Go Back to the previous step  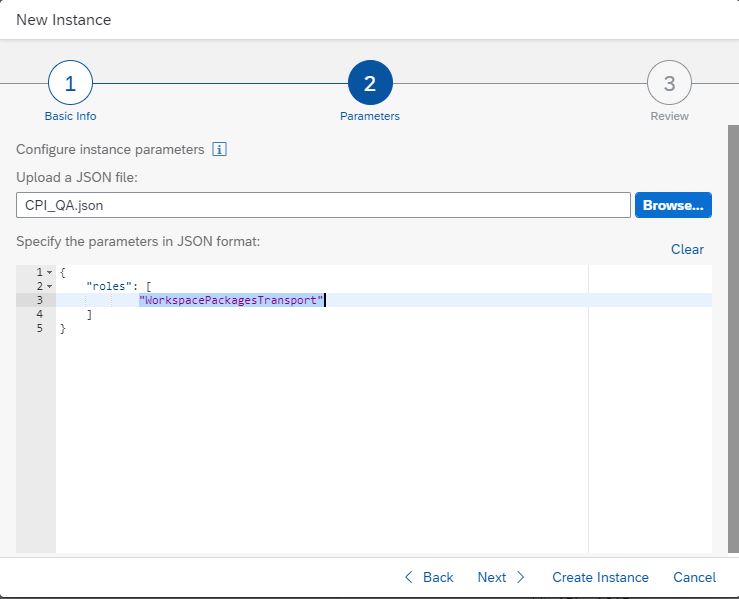429,577
